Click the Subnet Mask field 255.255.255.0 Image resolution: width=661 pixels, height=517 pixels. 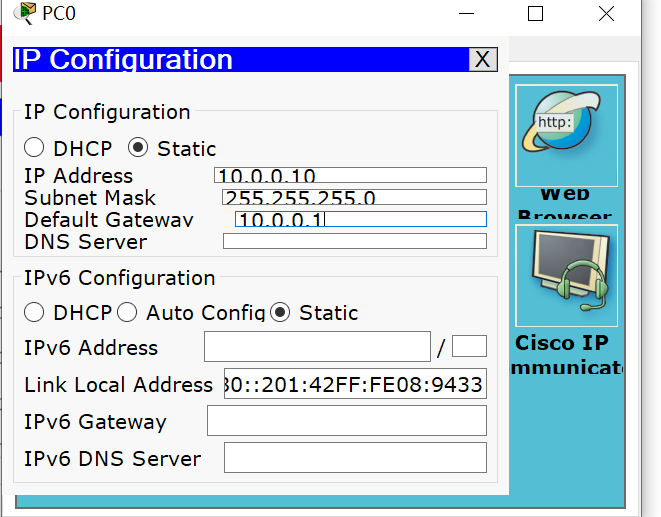pos(355,197)
